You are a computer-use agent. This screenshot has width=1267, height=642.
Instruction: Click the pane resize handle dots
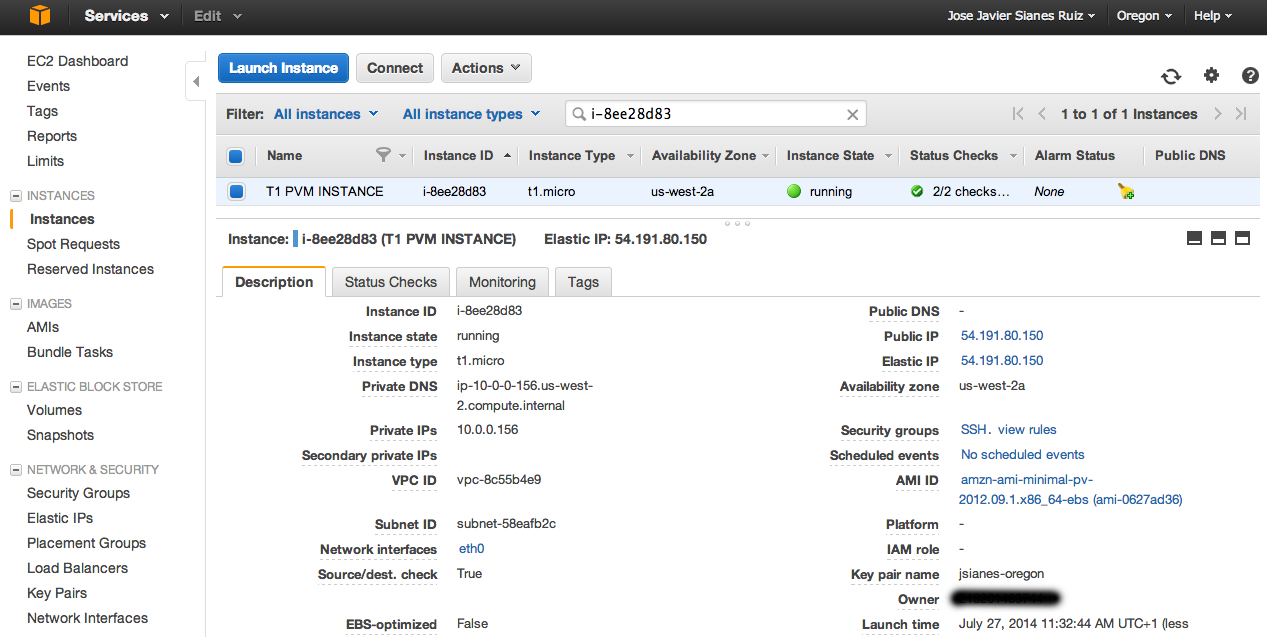[737, 223]
